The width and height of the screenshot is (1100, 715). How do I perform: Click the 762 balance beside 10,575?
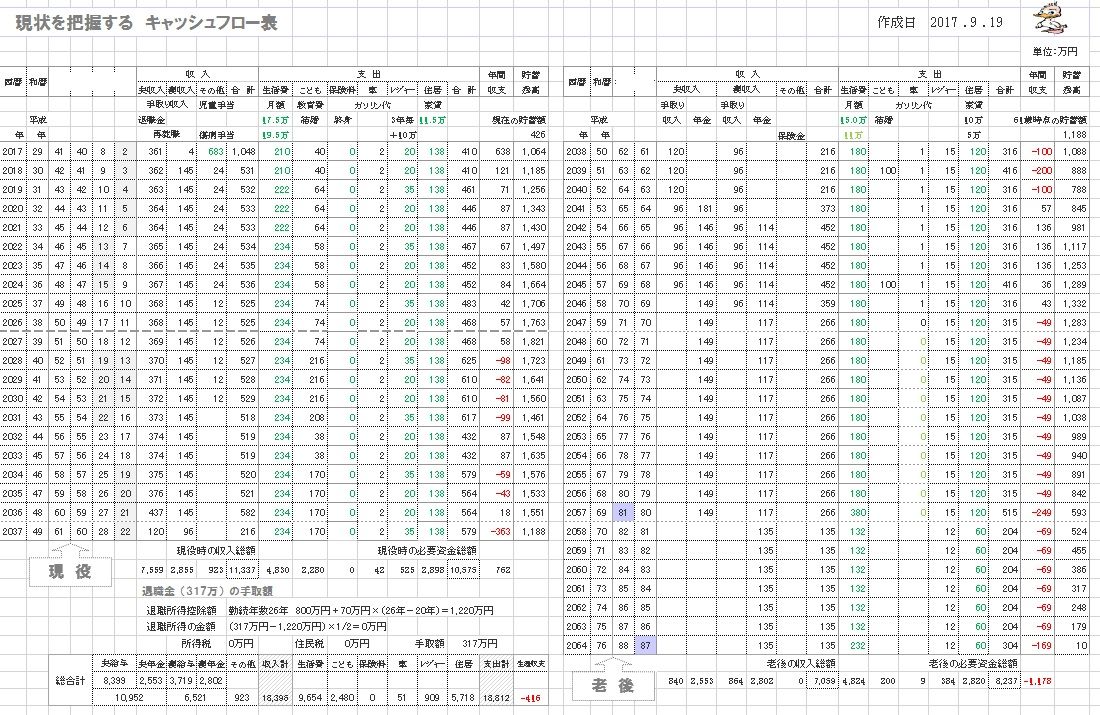tap(503, 570)
